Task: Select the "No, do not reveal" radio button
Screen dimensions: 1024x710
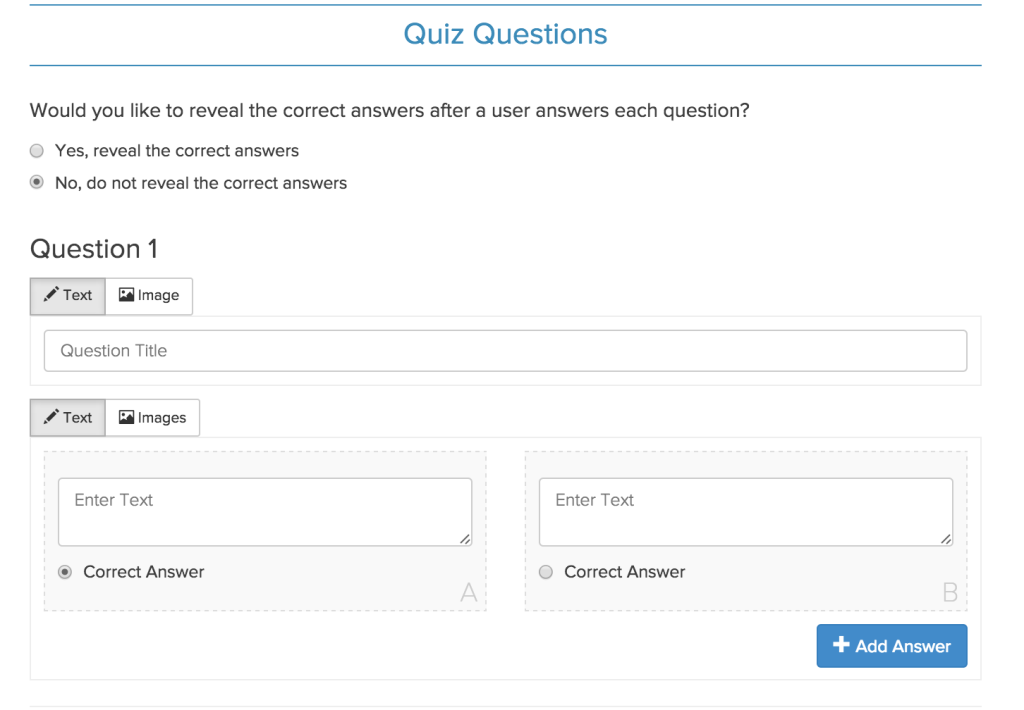Action: click(37, 182)
